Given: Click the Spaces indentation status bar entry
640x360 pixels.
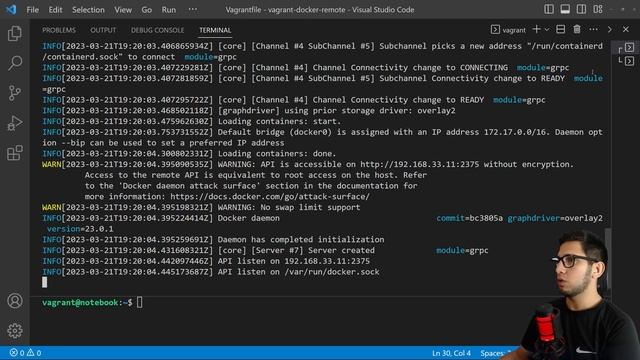Looking at the screenshot, I should (x=495, y=353).
